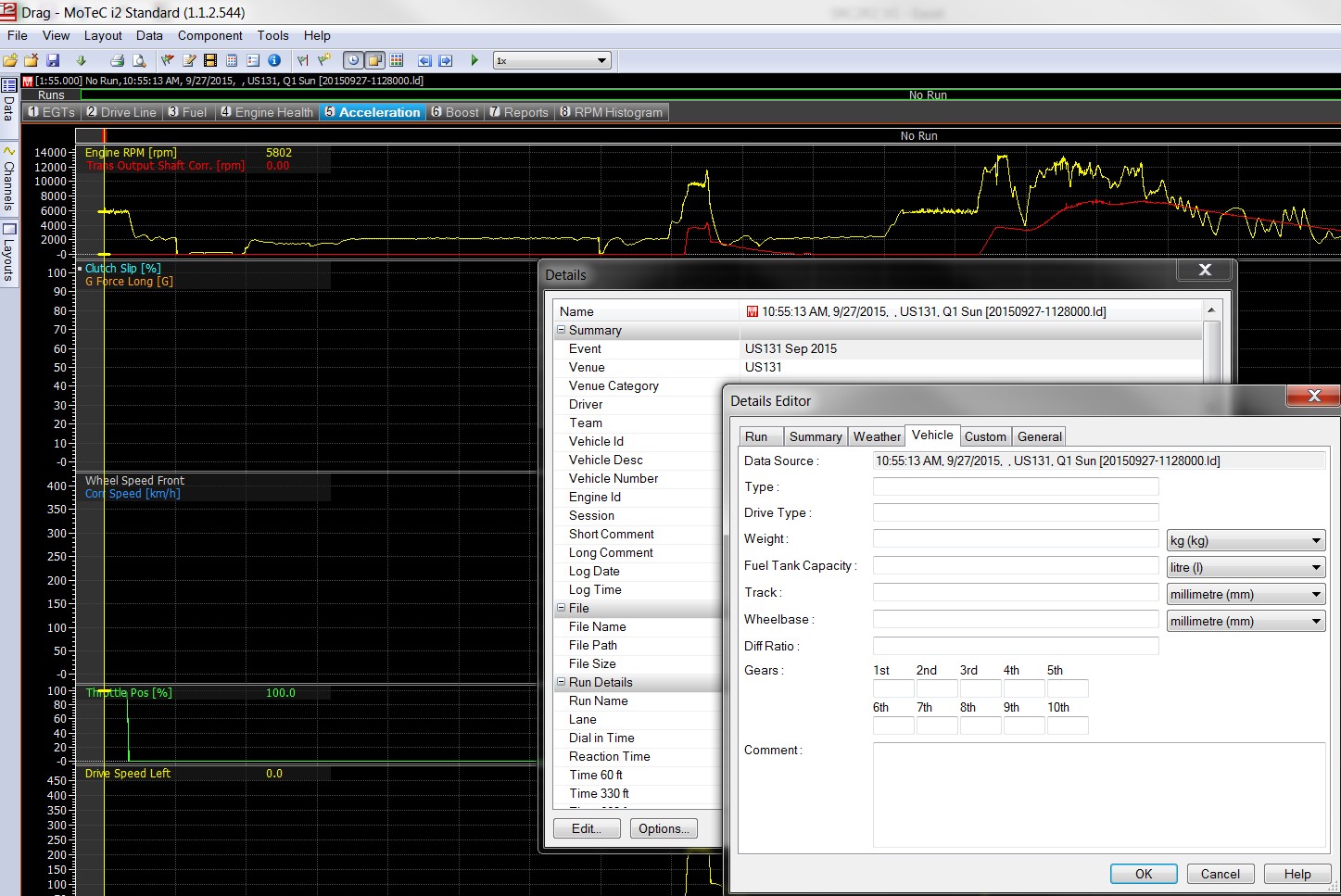Switch to the Custom tab in Details Editor

point(985,436)
